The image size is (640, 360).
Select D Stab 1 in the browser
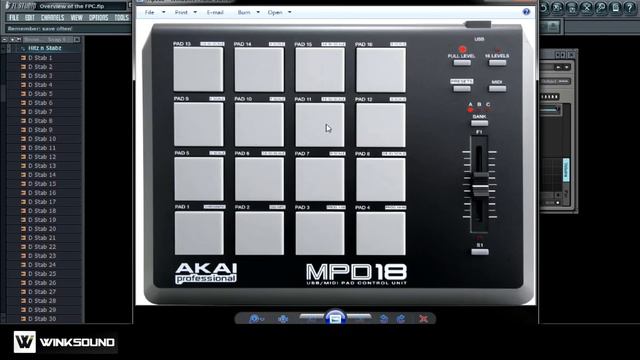click(x=40, y=58)
